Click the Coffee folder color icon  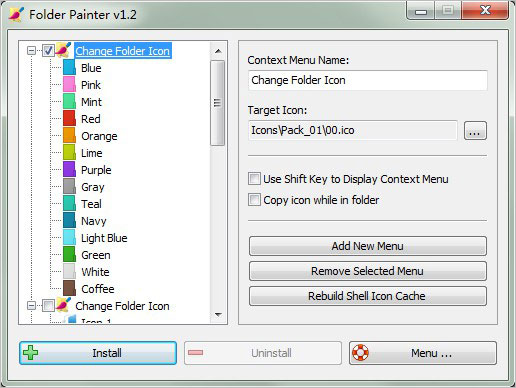pos(69,289)
